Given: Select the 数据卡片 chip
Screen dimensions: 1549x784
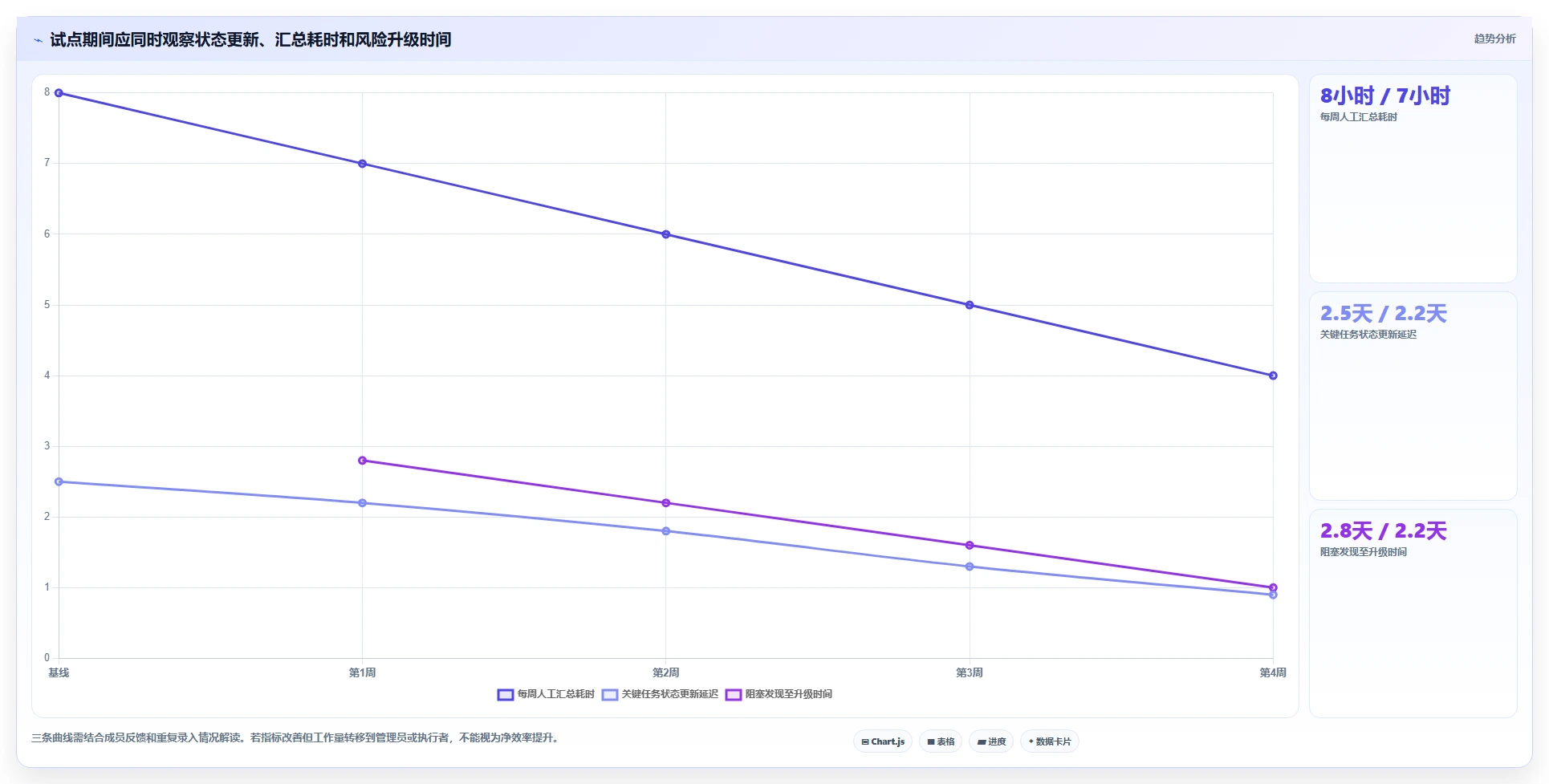Looking at the screenshot, I should tap(1050, 741).
